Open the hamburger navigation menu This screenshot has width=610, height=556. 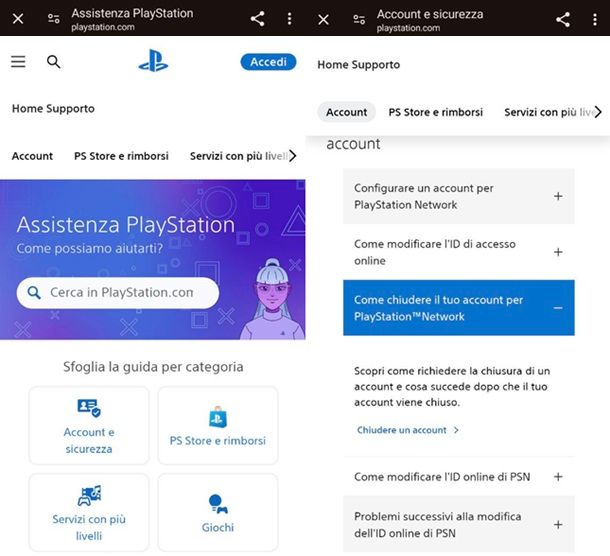pos(18,61)
